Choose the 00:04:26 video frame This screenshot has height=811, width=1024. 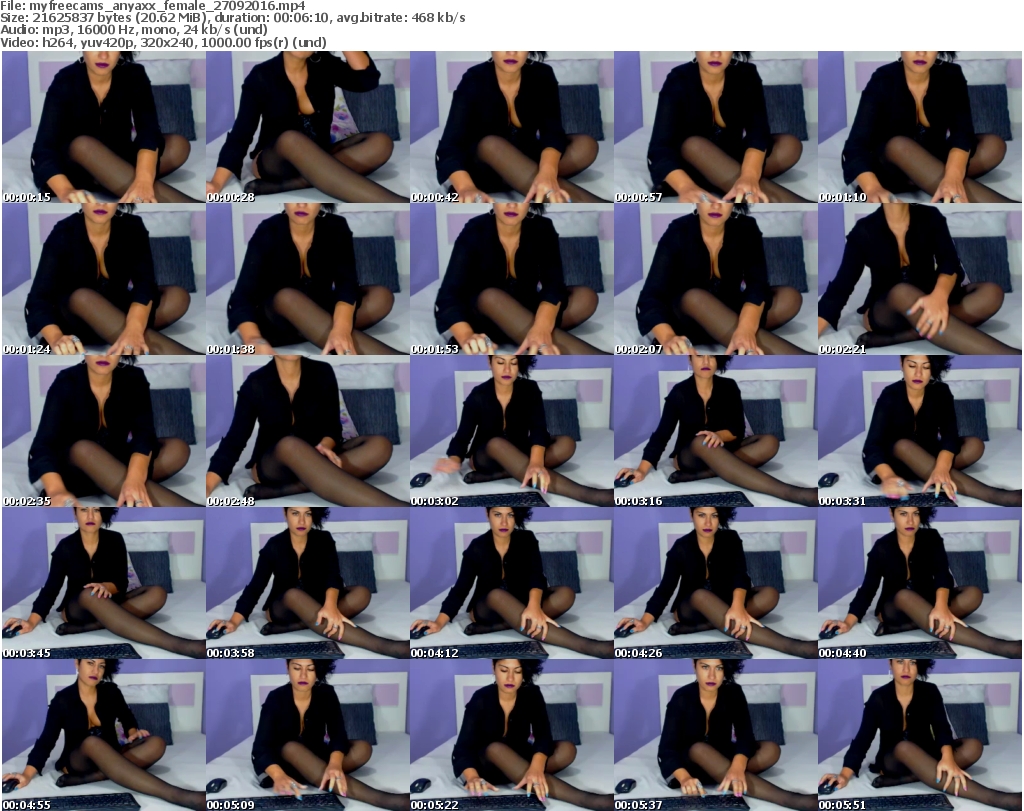click(715, 582)
